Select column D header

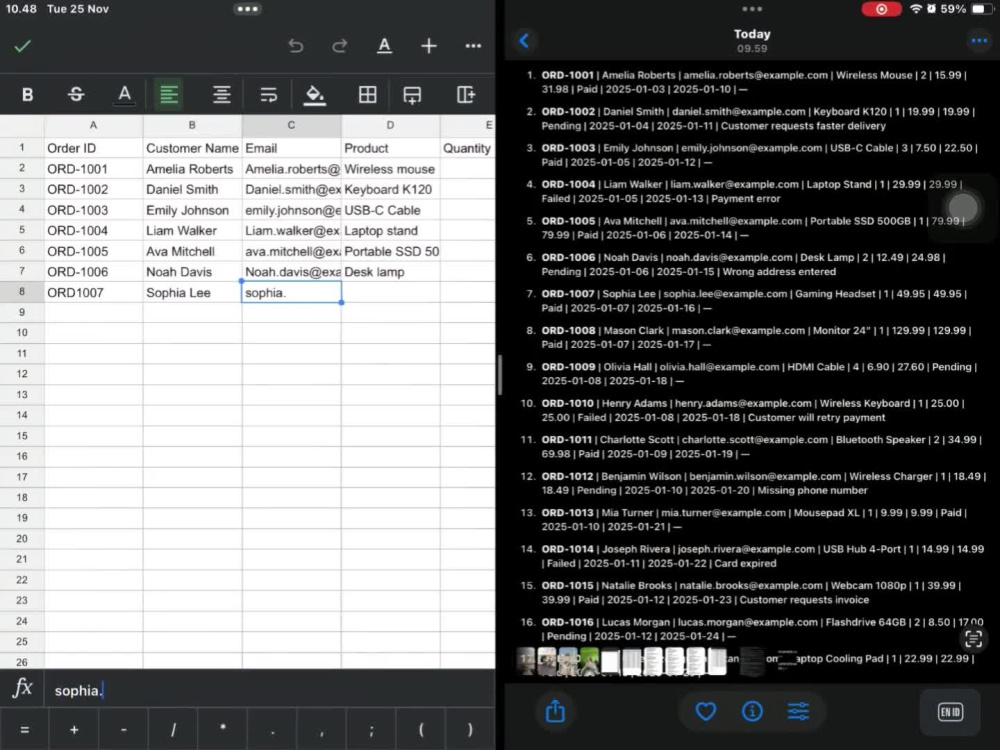coord(390,125)
